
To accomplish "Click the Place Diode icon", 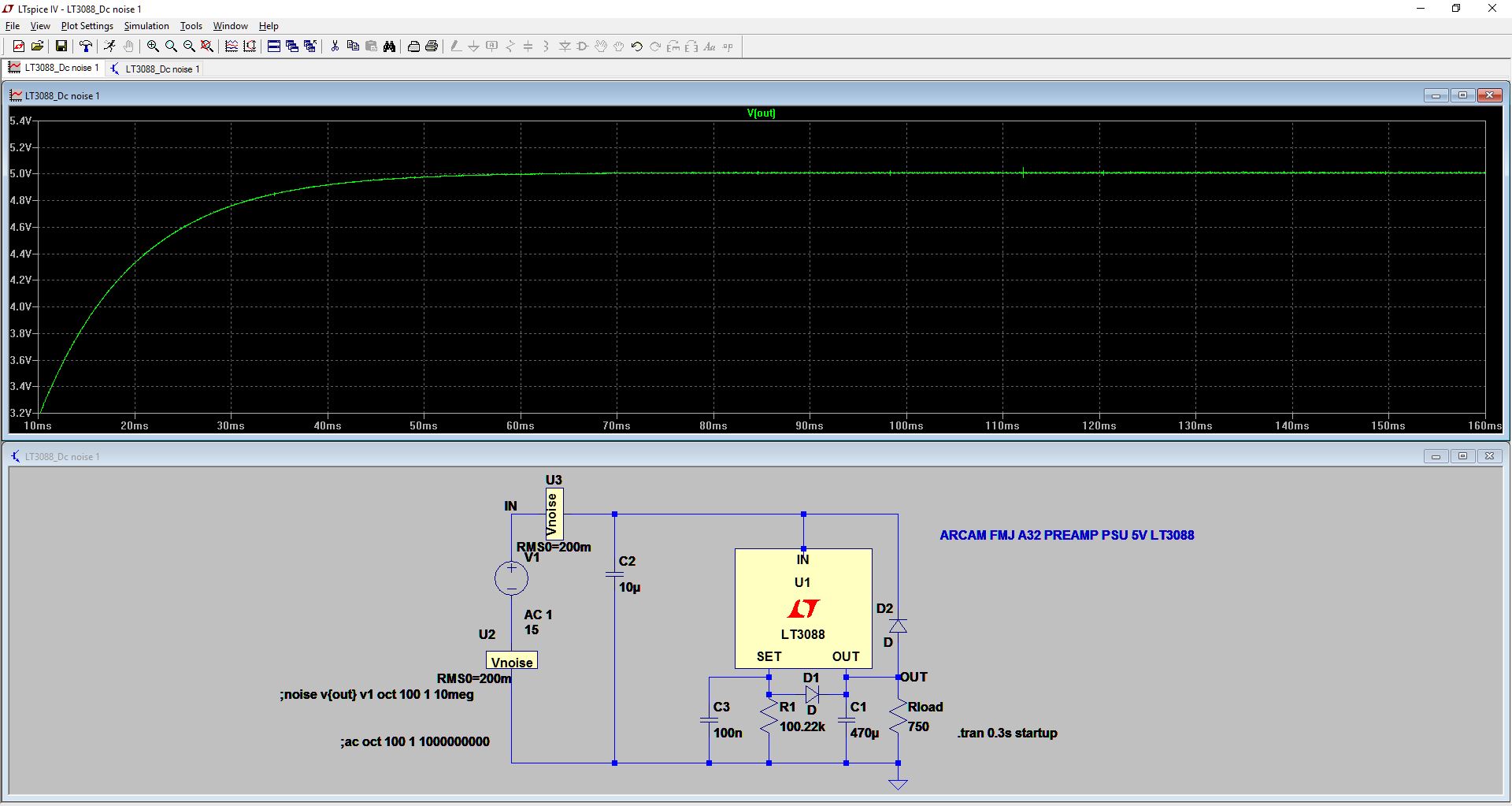I will click(x=565, y=46).
